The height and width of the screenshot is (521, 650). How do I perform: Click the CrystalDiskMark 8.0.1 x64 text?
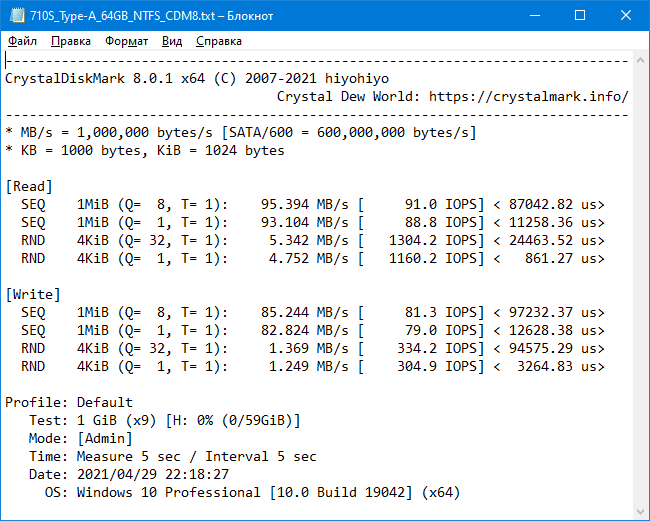[x=105, y=79]
